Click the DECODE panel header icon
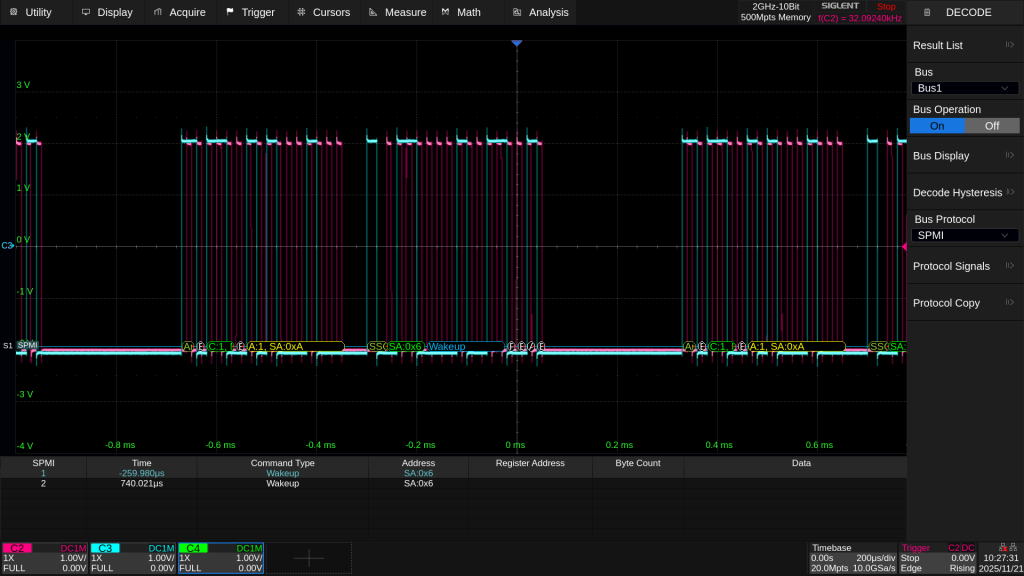This screenshot has height=576, width=1024. tap(926, 12)
